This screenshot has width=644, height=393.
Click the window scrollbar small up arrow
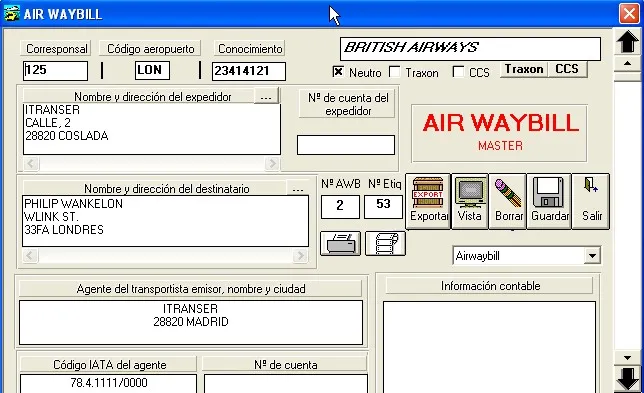click(627, 64)
